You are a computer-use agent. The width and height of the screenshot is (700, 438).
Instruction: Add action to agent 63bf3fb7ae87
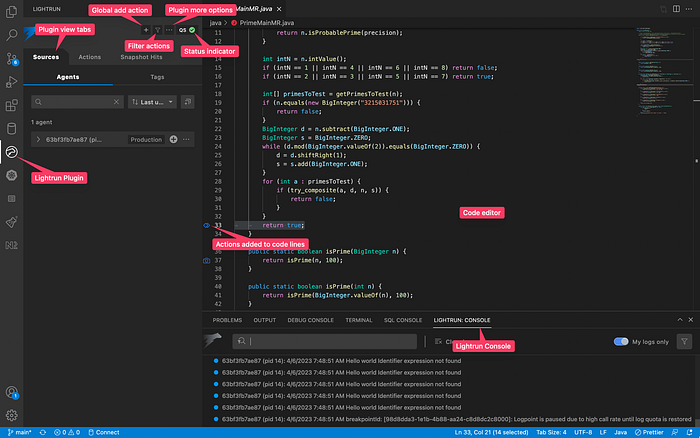[x=173, y=139]
